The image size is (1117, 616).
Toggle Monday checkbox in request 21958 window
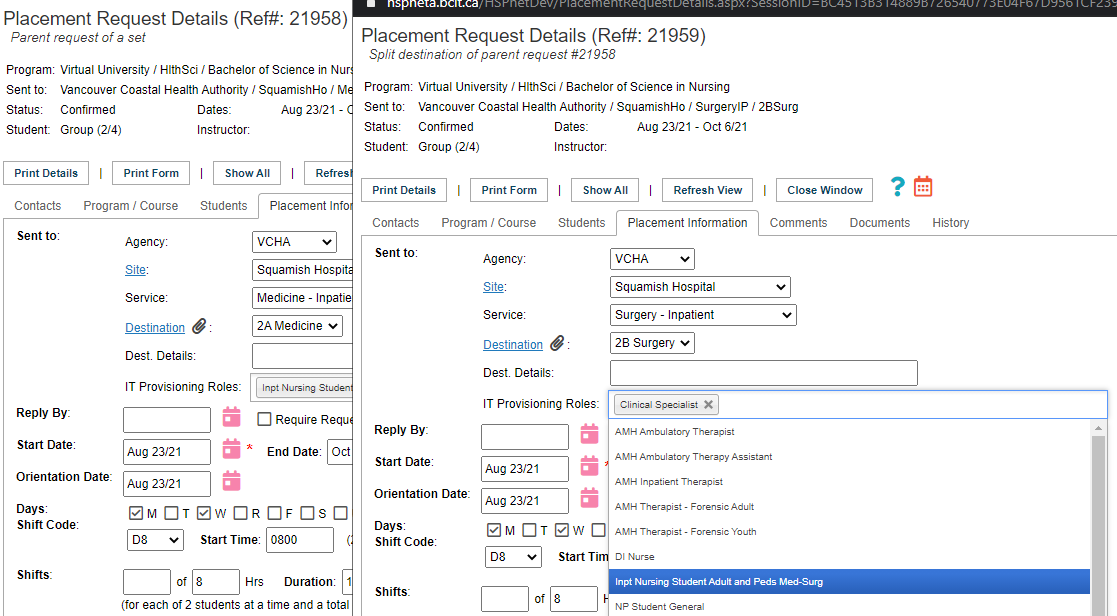[x=136, y=513]
